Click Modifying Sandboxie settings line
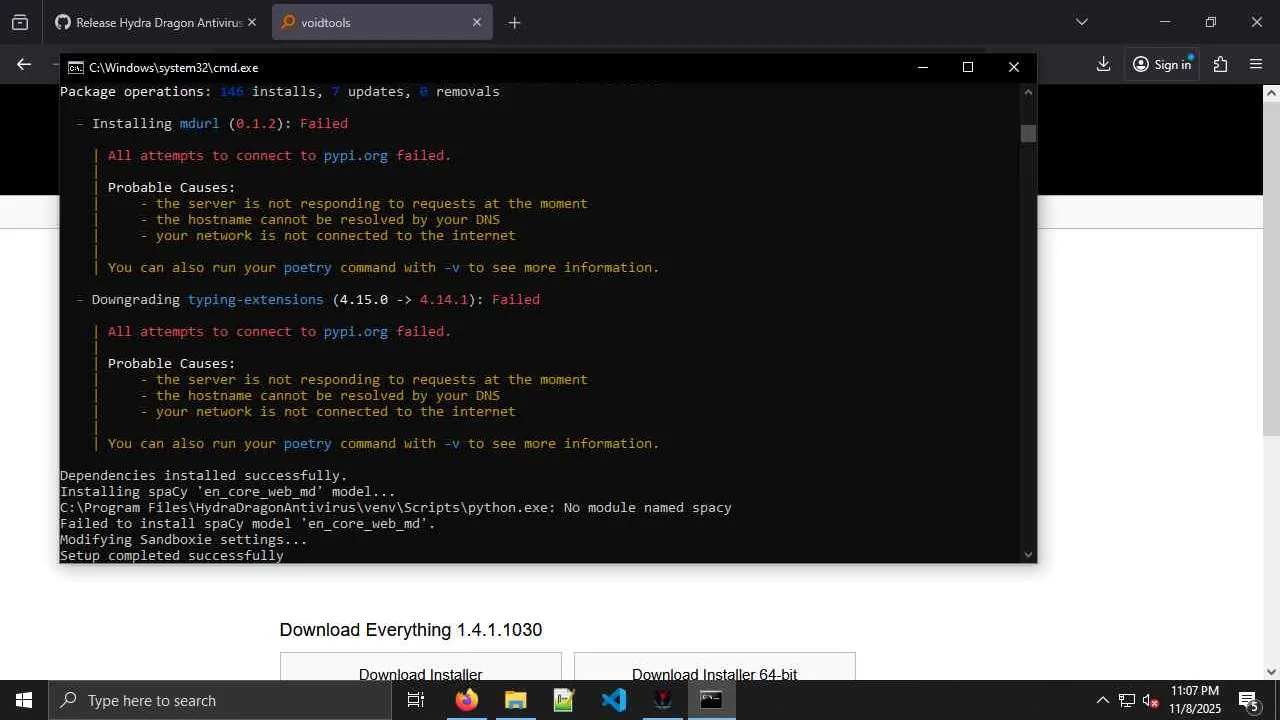 pyautogui.click(x=184, y=540)
